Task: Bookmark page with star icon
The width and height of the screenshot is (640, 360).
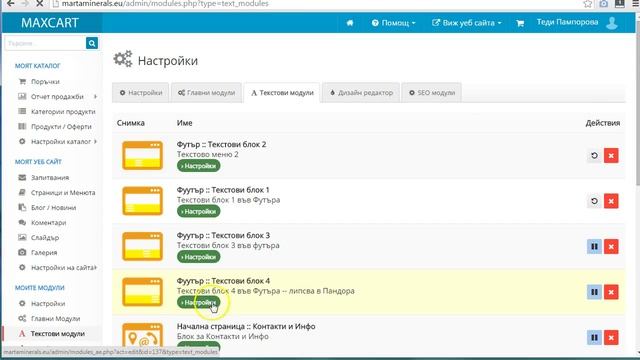Action: 587,4
